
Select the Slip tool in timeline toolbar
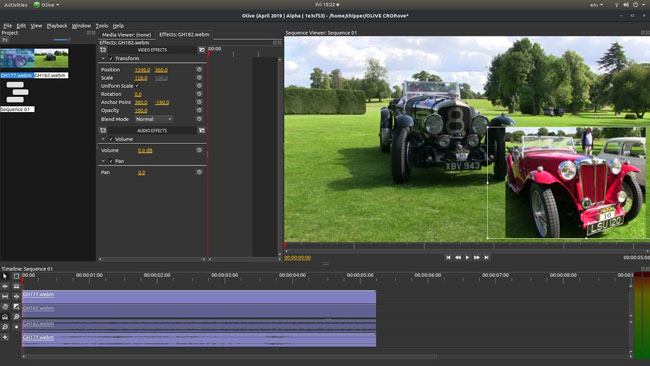pos(5,296)
